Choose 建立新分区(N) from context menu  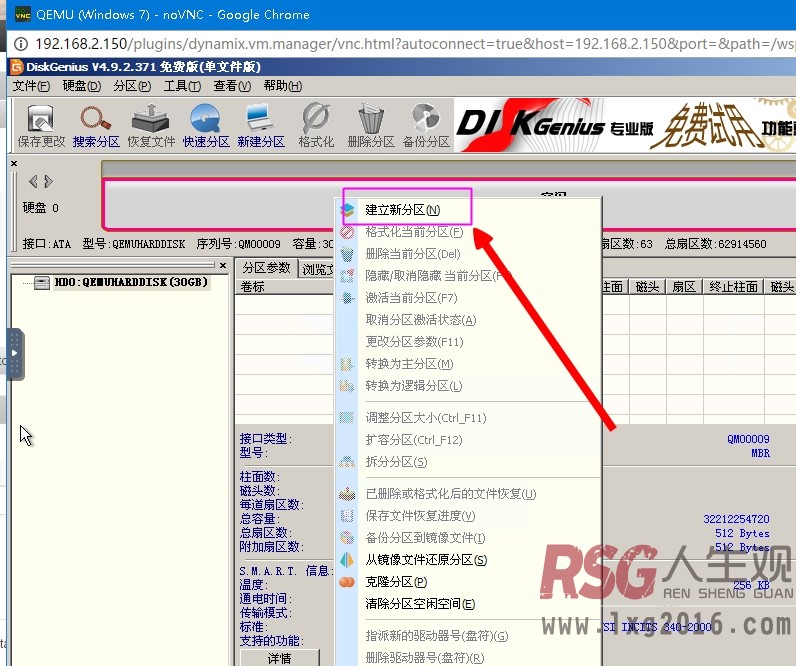pos(468,210)
